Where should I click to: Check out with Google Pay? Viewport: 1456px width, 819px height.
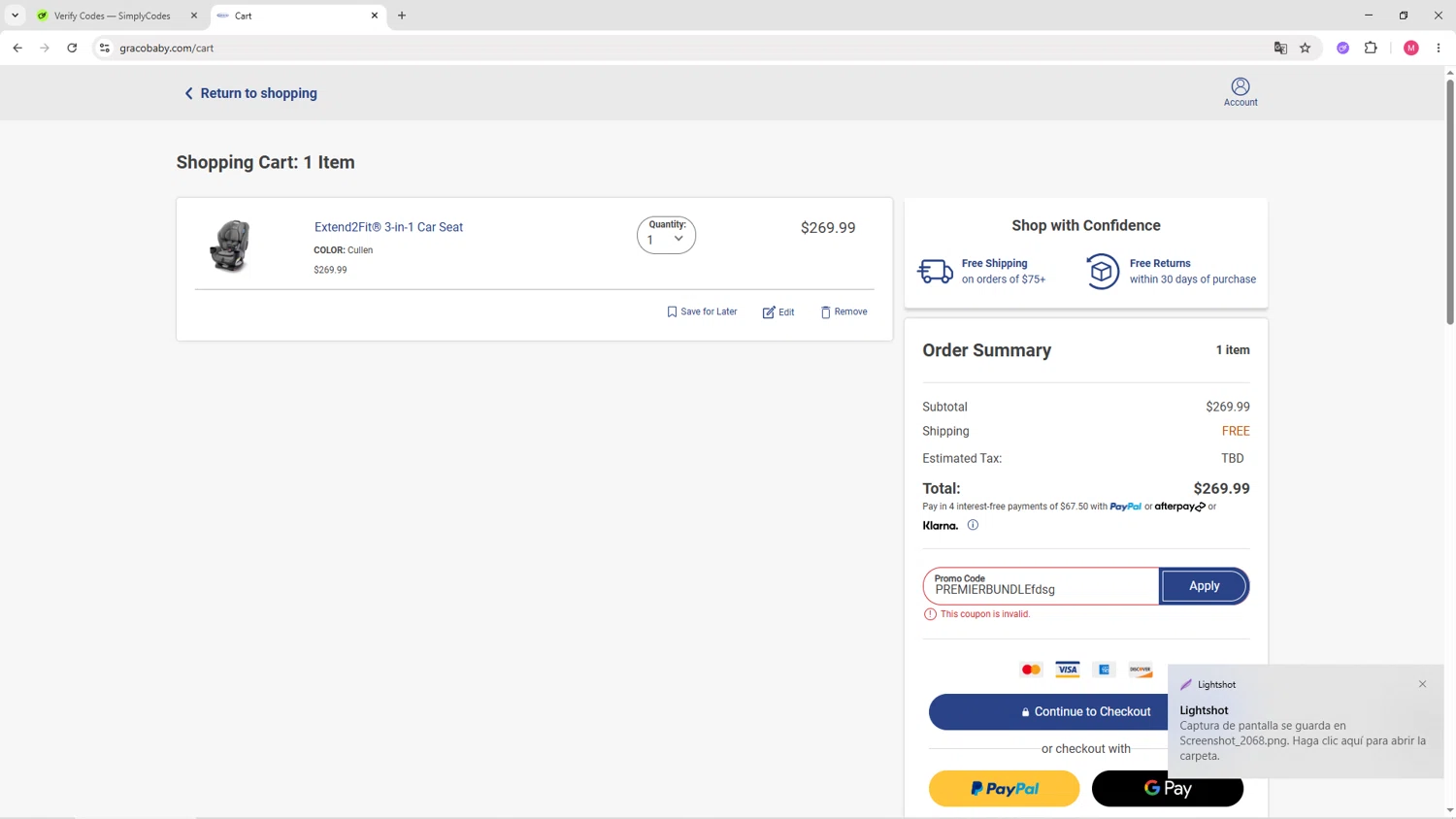pyautogui.click(x=1167, y=789)
